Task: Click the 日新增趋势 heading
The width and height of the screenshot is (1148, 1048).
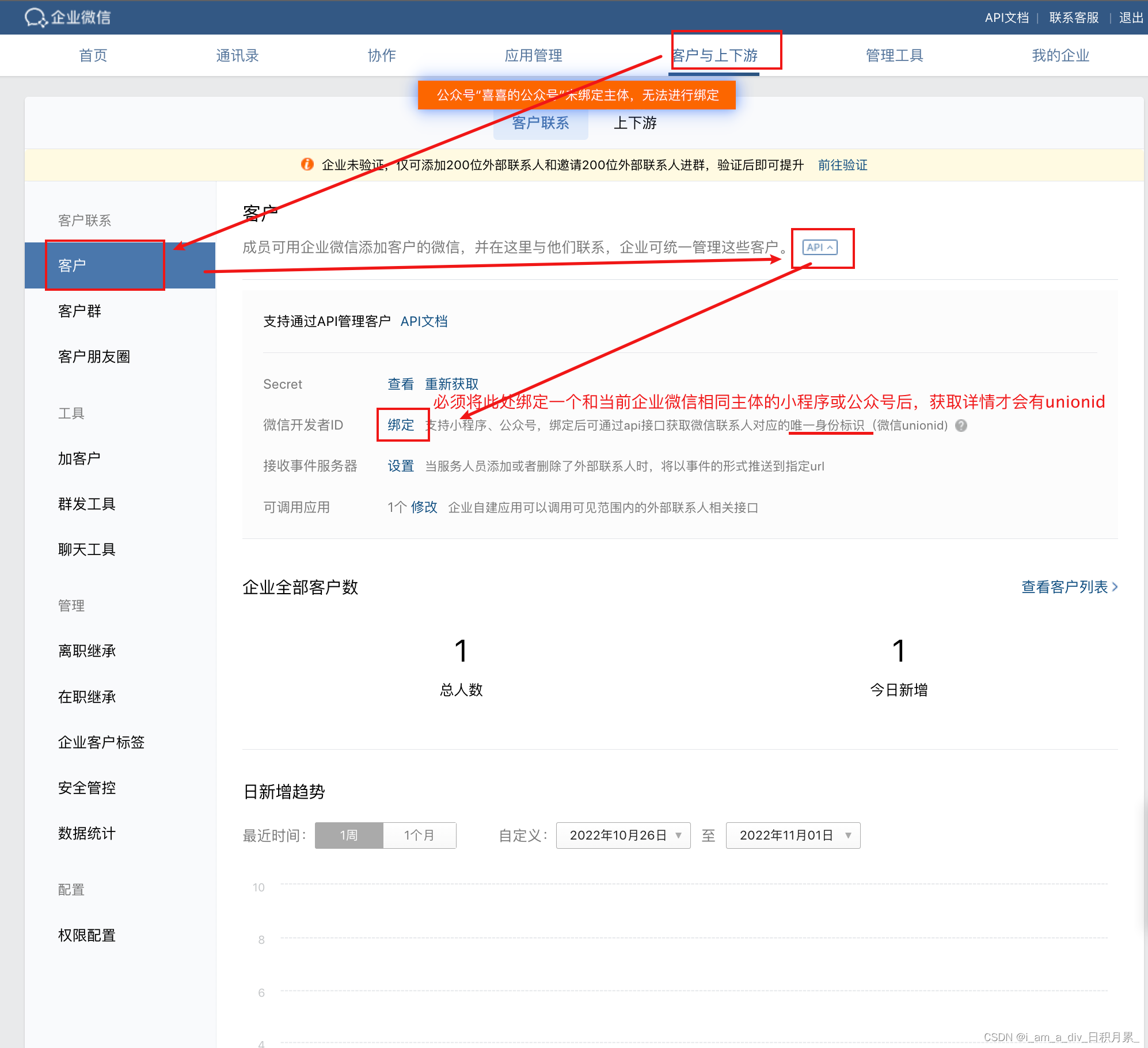Action: click(284, 792)
